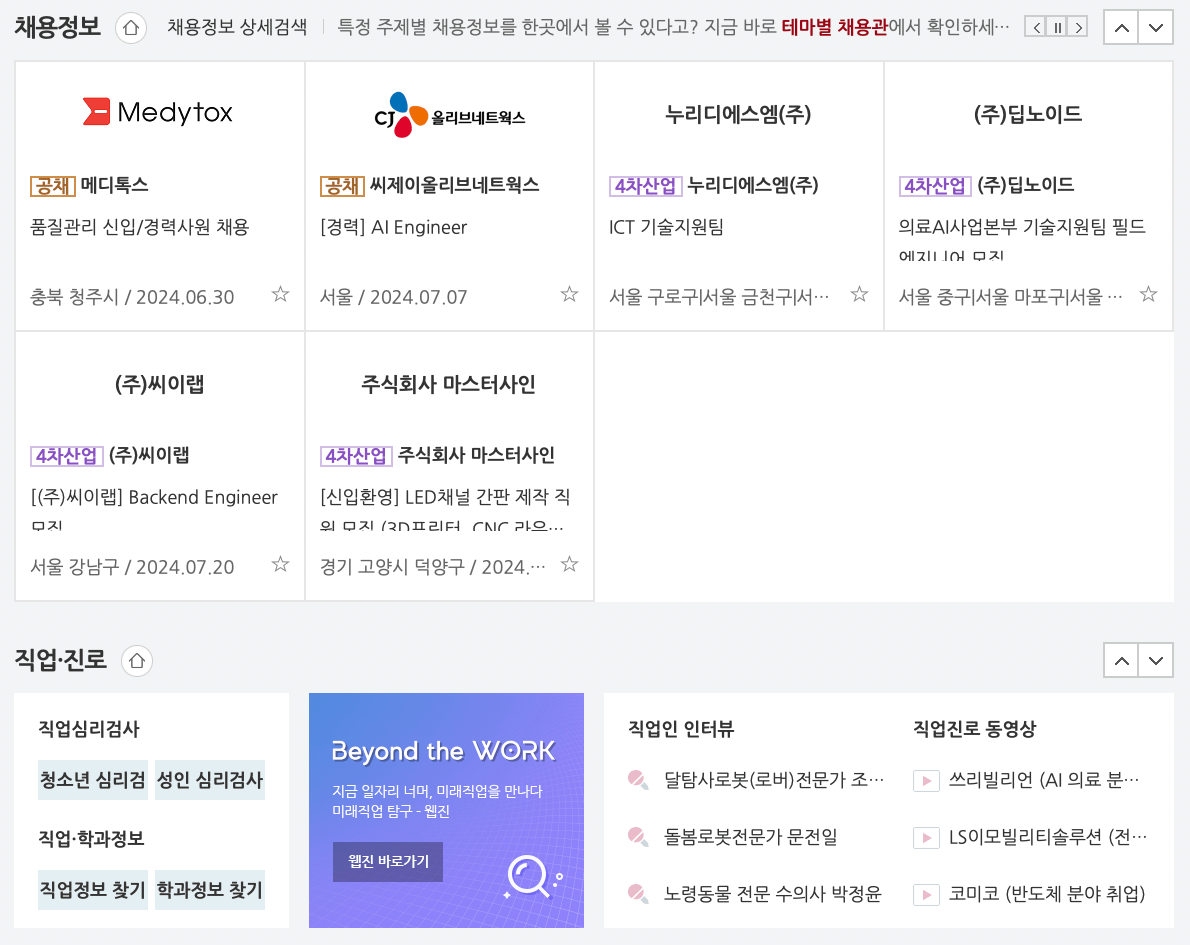
Task: Open the 채용정보 home icon
Action: (x=131, y=28)
